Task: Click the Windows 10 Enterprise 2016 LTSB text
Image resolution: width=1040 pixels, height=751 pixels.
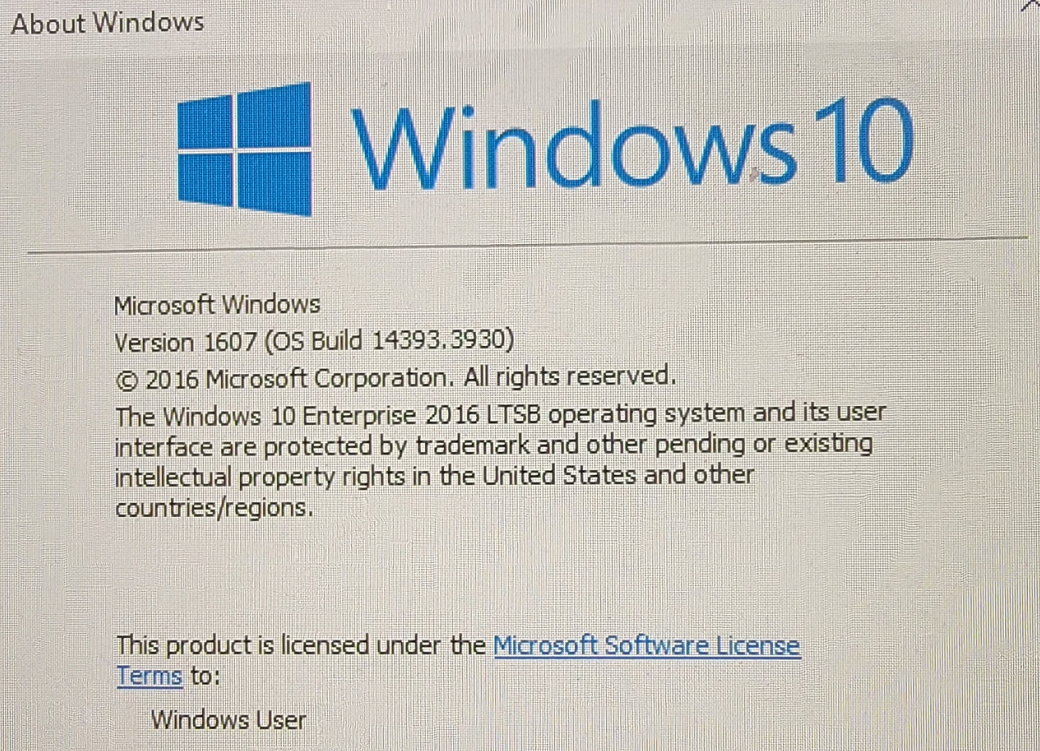Action: pyautogui.click(x=352, y=416)
